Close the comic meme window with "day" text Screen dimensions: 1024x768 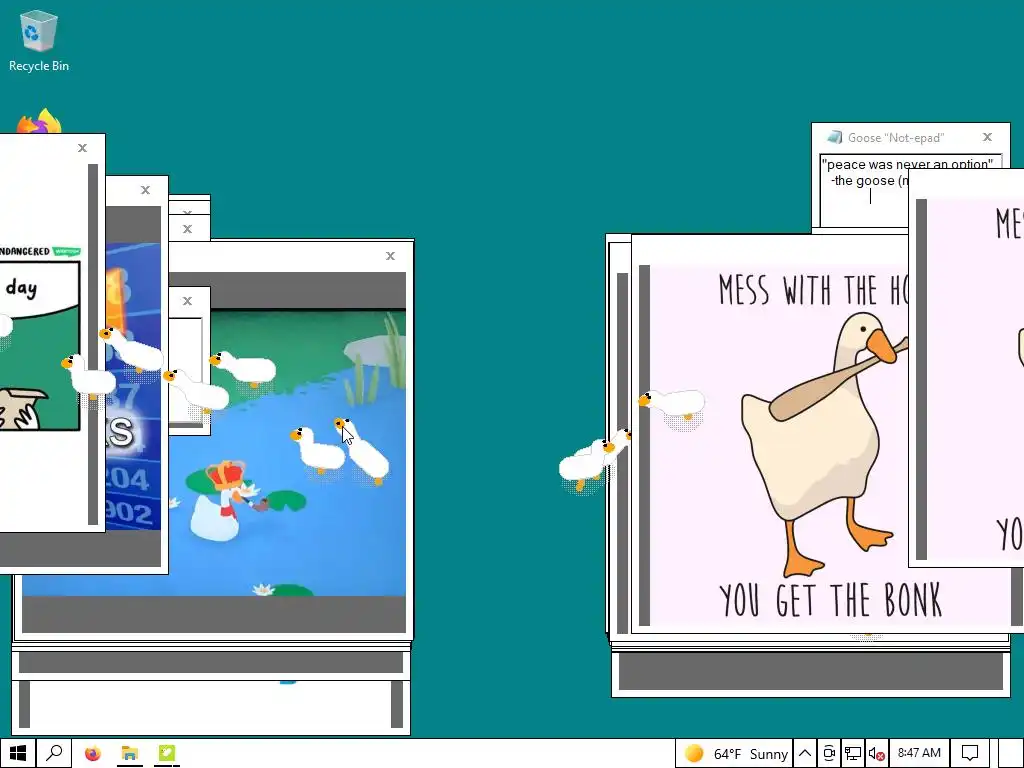(82, 148)
